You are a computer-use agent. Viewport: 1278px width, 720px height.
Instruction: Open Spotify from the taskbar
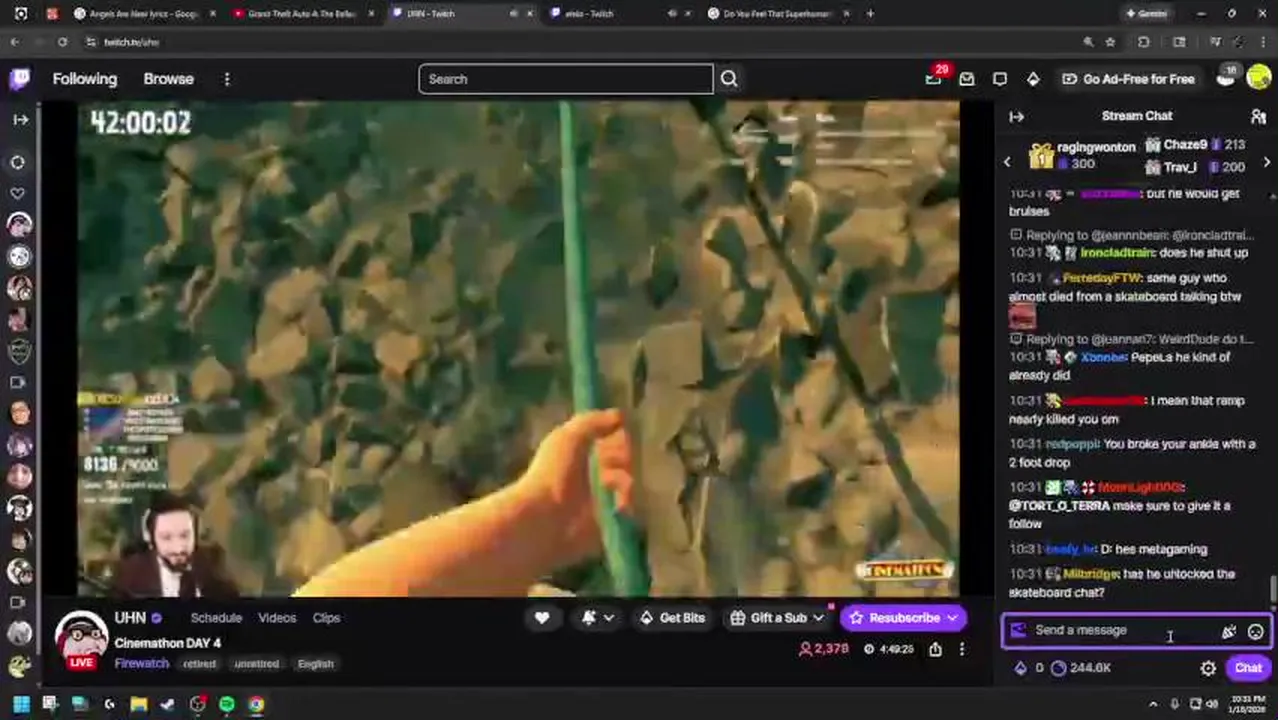(x=227, y=705)
